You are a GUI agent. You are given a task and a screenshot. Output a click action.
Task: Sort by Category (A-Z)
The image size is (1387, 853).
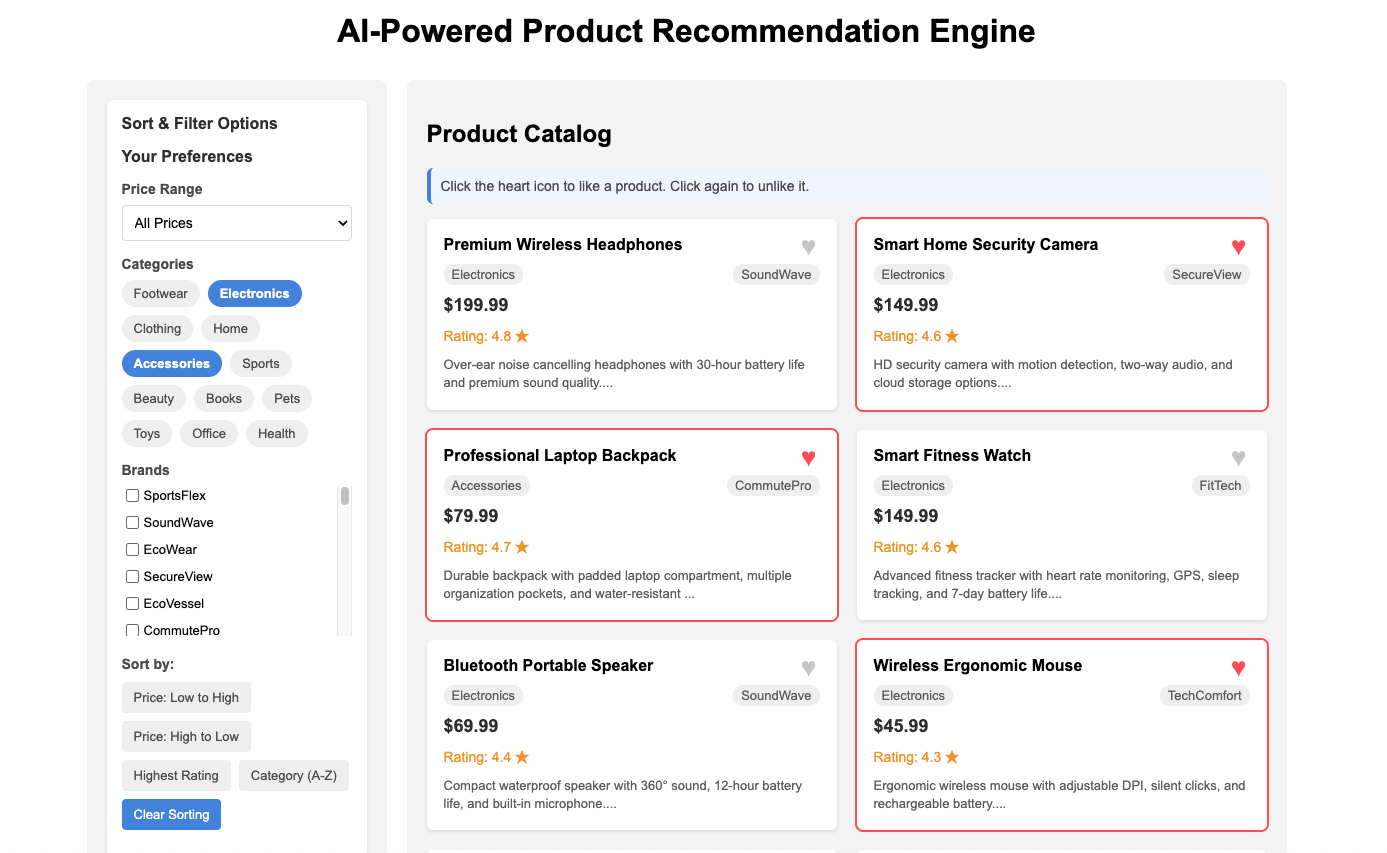tap(294, 775)
